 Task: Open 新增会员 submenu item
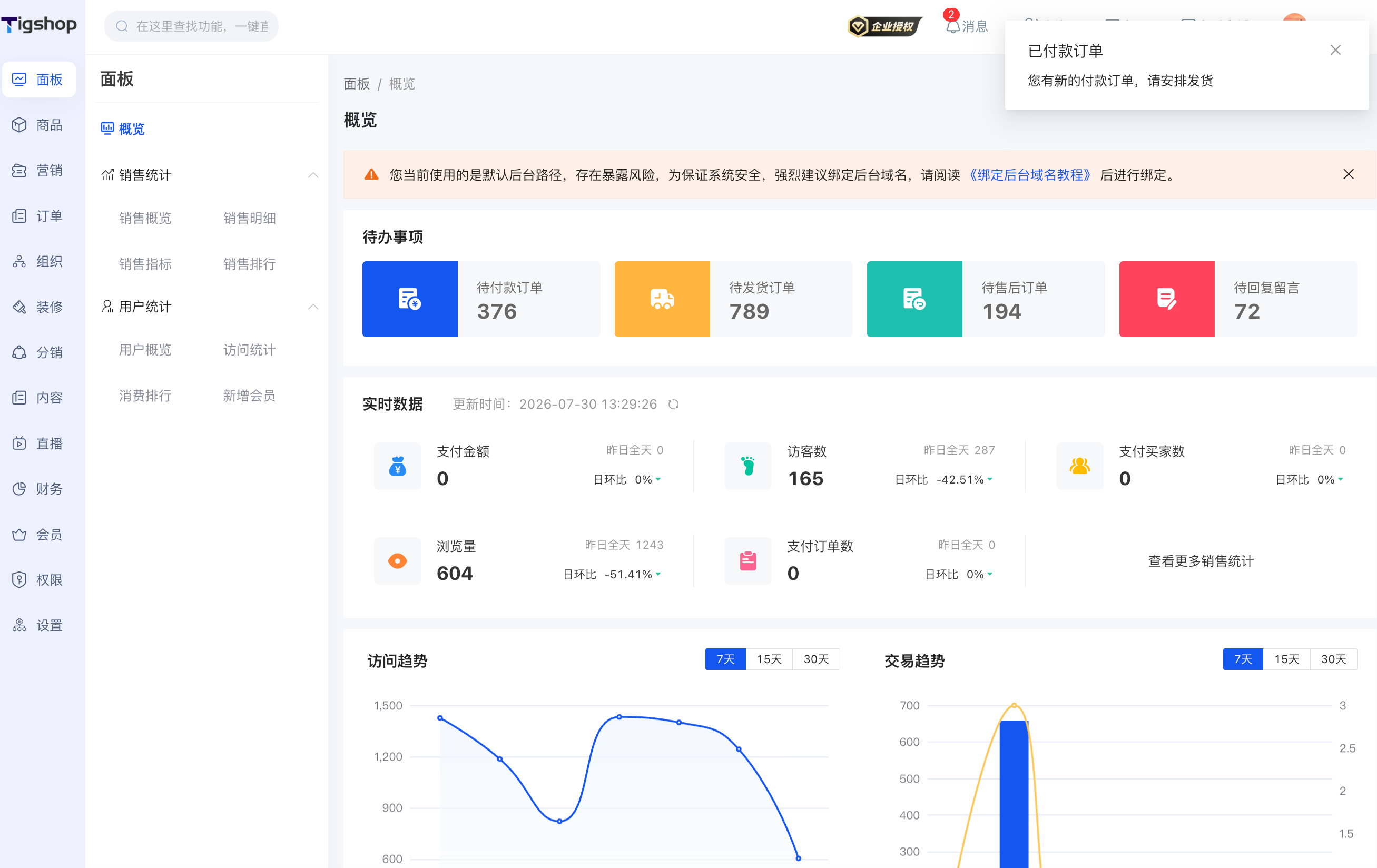(249, 395)
